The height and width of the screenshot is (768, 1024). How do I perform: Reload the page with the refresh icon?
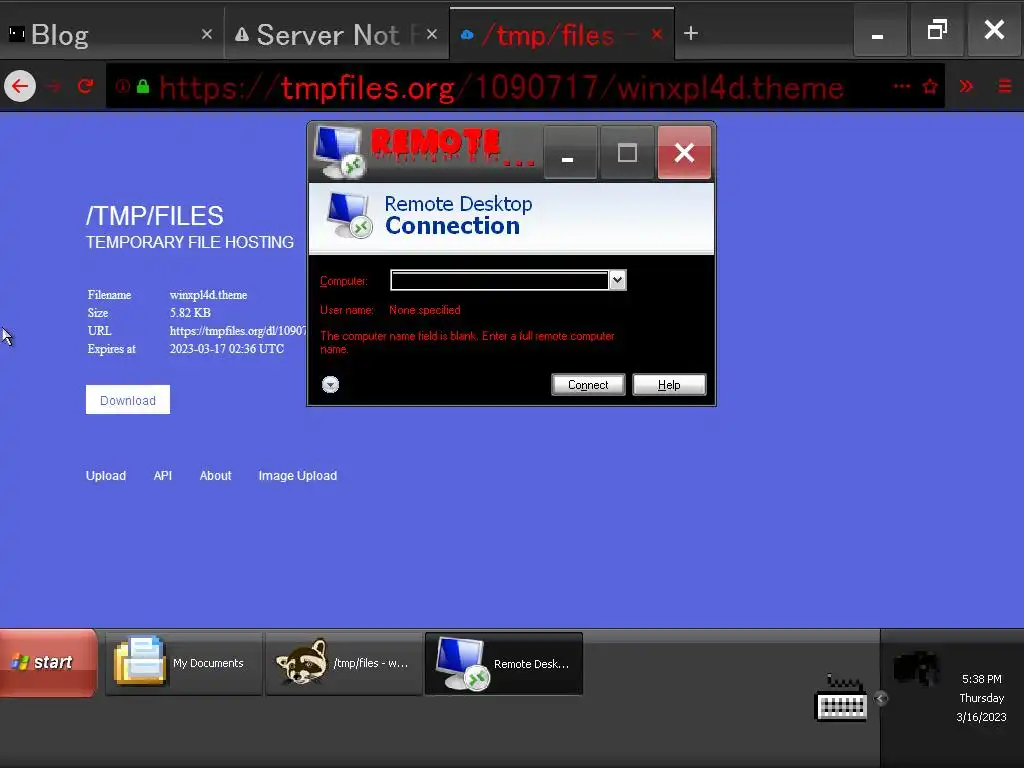coord(86,86)
